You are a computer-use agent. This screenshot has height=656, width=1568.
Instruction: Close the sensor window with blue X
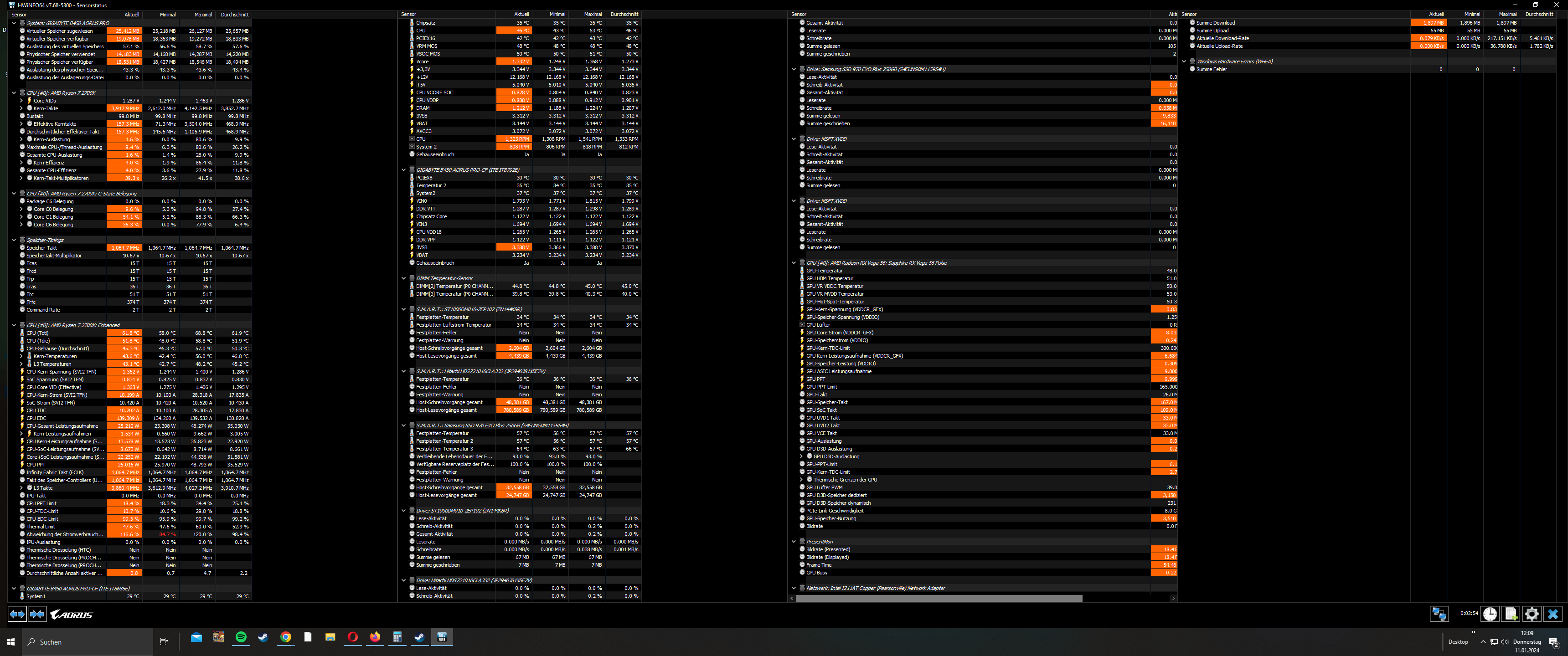pos(1553,614)
